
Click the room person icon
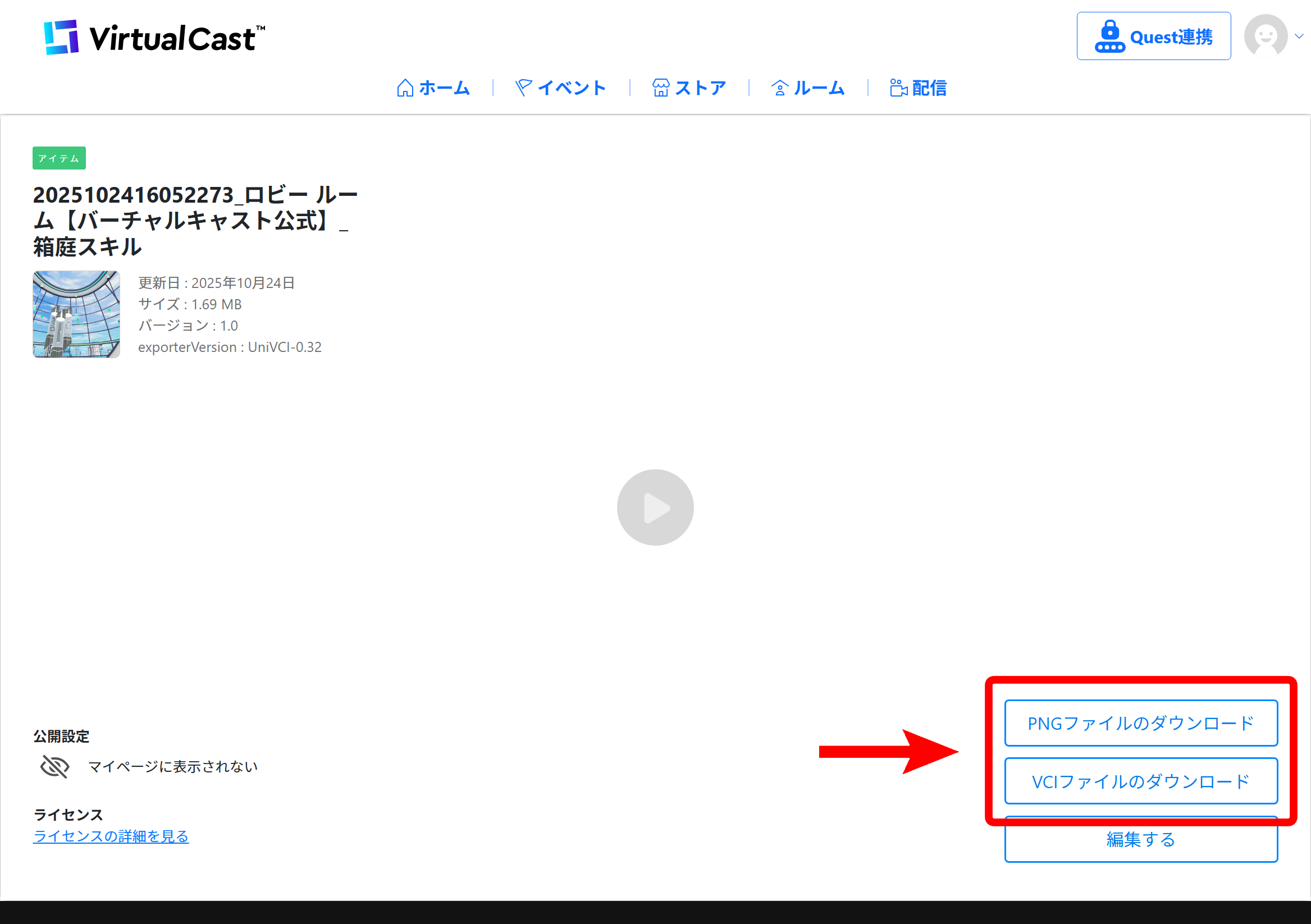(779, 88)
